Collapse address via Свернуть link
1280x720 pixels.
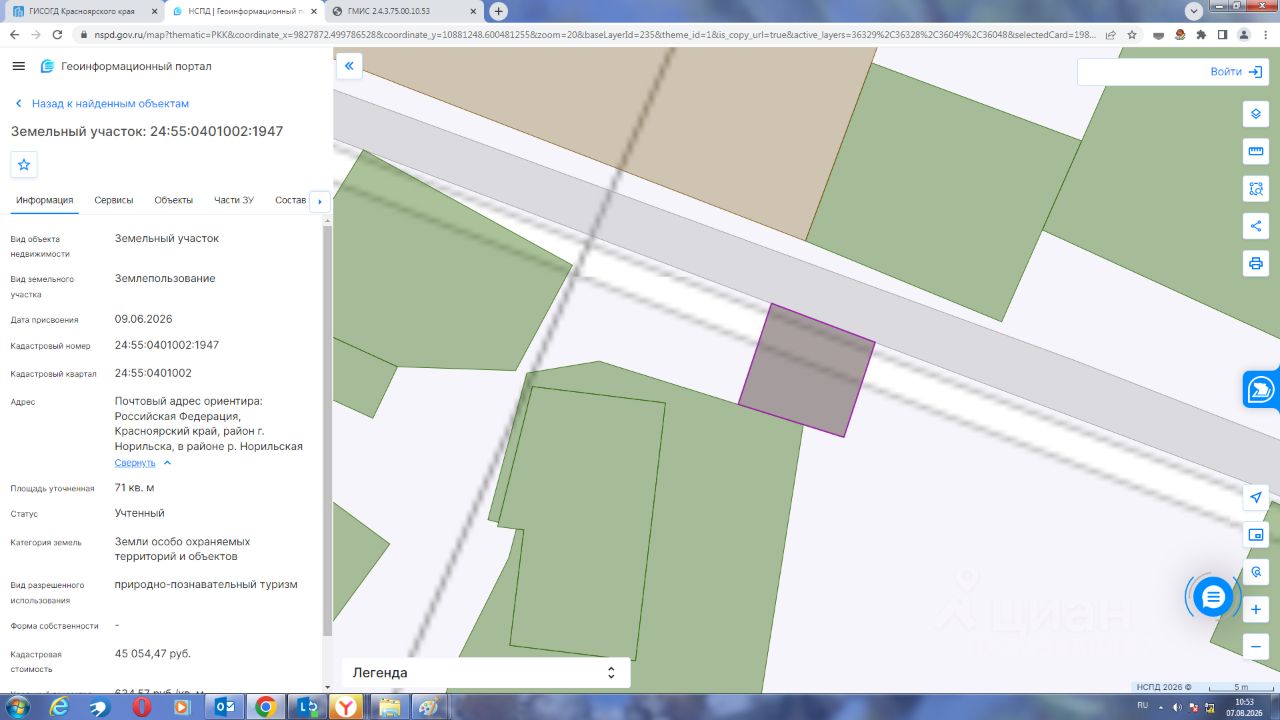coord(135,463)
